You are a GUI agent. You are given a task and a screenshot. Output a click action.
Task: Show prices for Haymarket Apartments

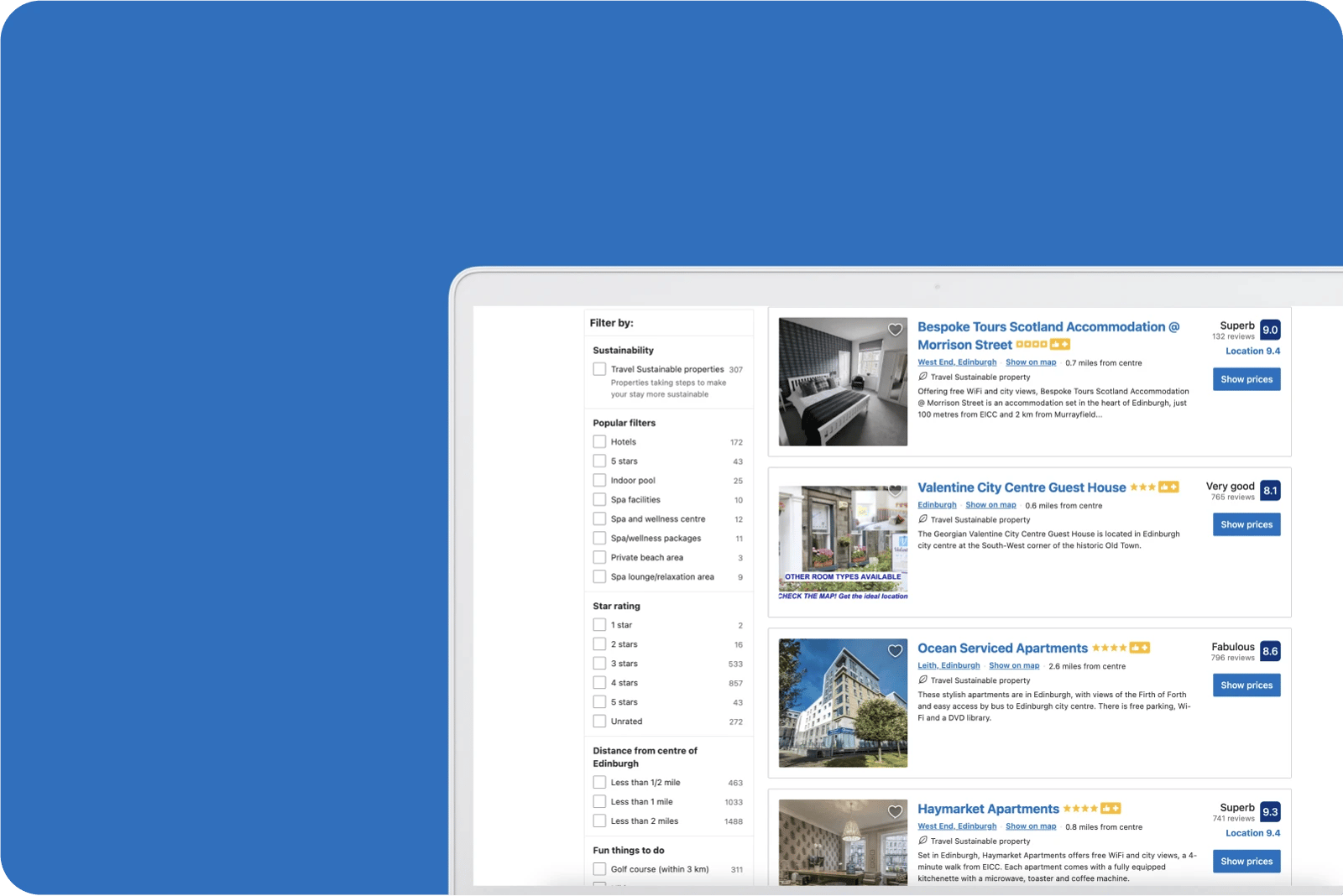click(x=1246, y=862)
